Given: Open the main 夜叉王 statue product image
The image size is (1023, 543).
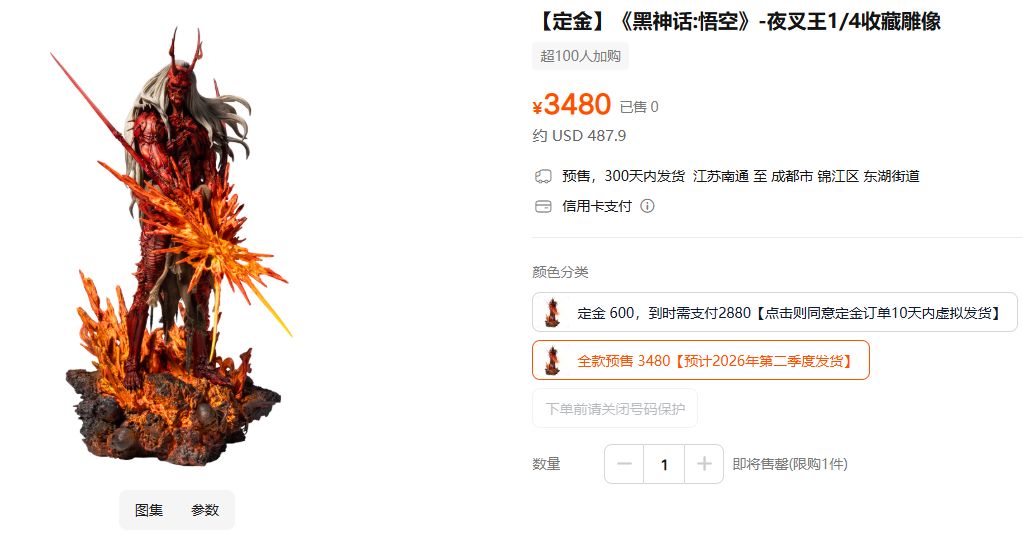Looking at the screenshot, I should click(173, 247).
